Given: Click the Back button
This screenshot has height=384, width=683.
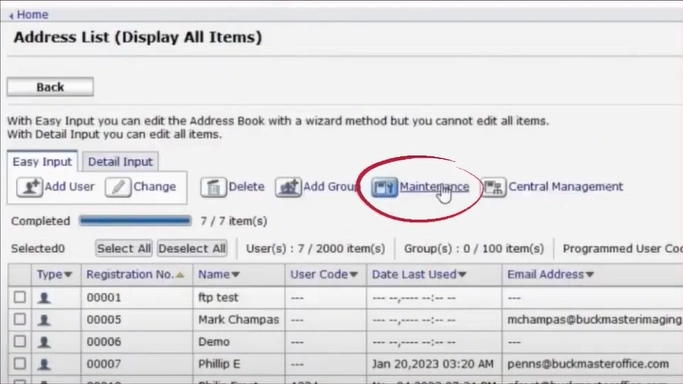Looking at the screenshot, I should point(50,87).
